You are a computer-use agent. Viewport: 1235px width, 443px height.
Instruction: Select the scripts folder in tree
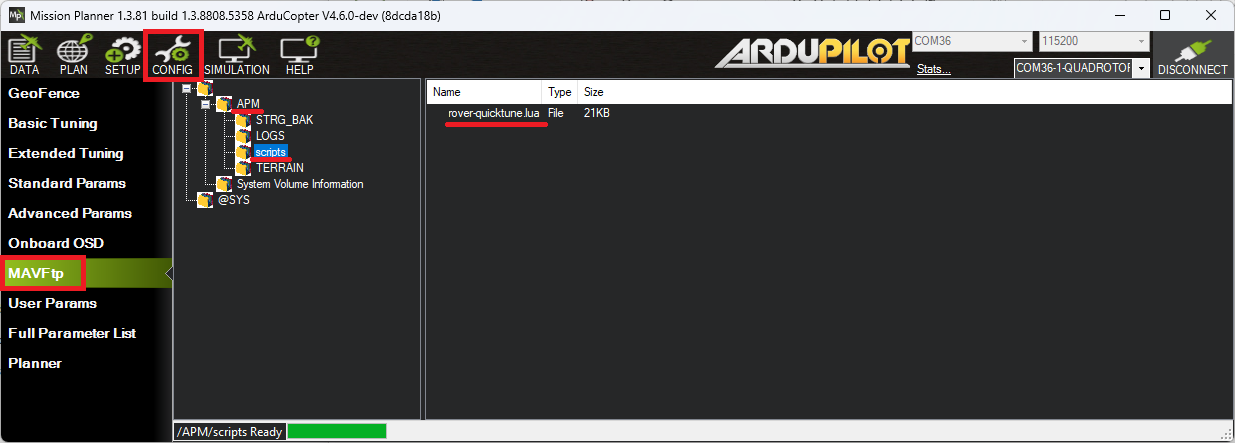(271, 152)
